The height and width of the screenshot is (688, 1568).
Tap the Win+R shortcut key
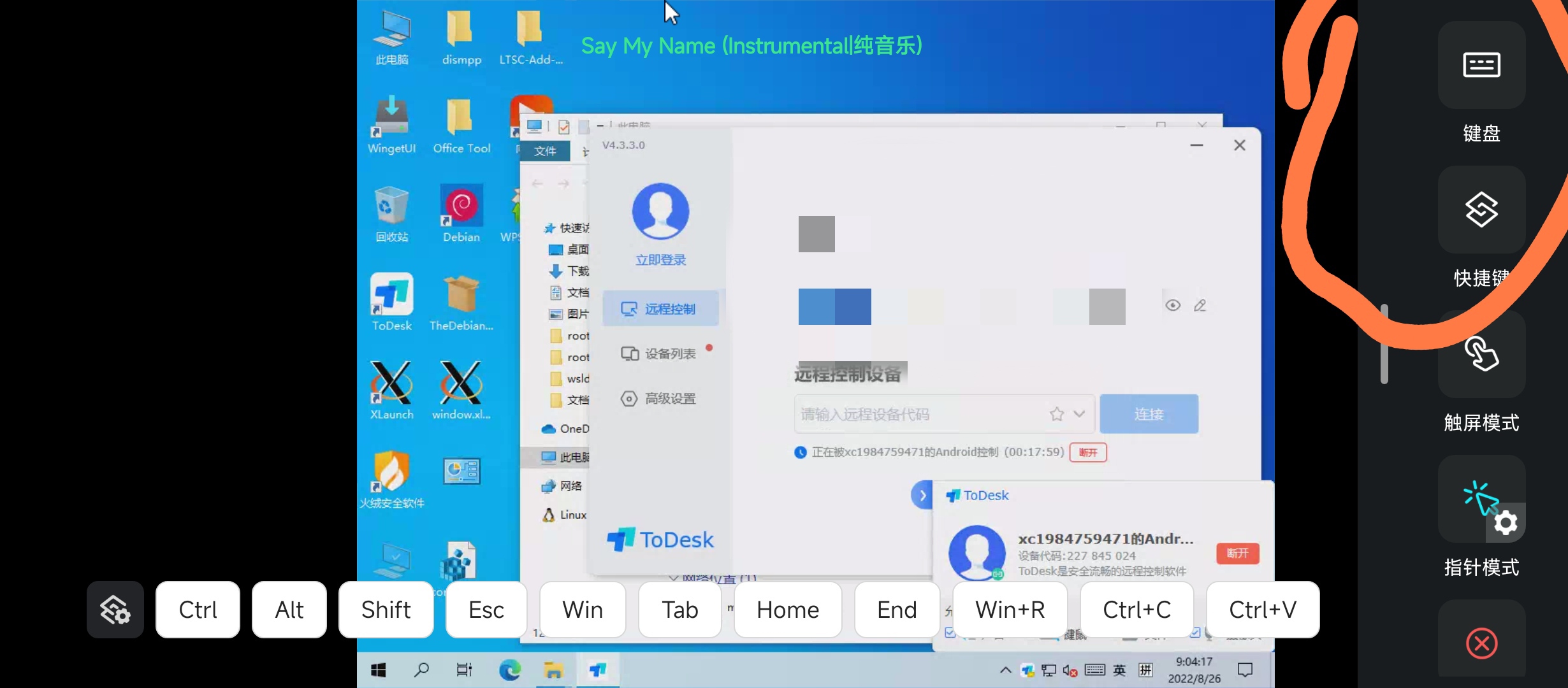(x=1010, y=610)
